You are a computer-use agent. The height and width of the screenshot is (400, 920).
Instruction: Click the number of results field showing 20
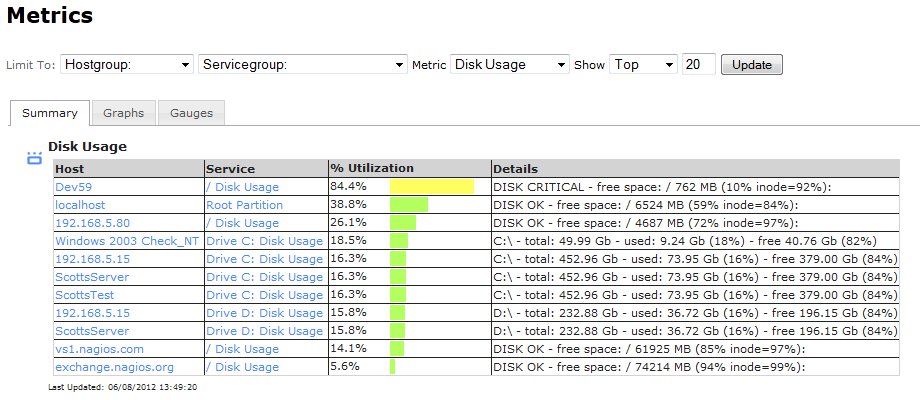[x=699, y=65]
